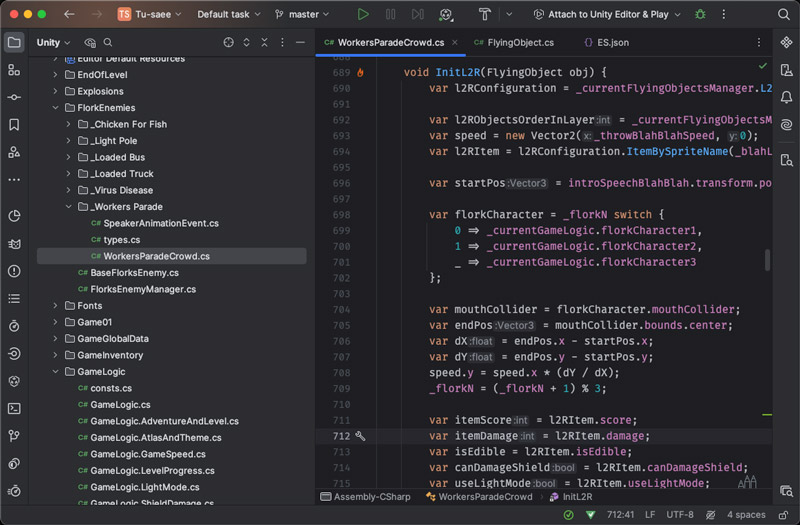Open the Bookmarks tool window
Viewport: 800px width, 525px height.
coord(14,125)
